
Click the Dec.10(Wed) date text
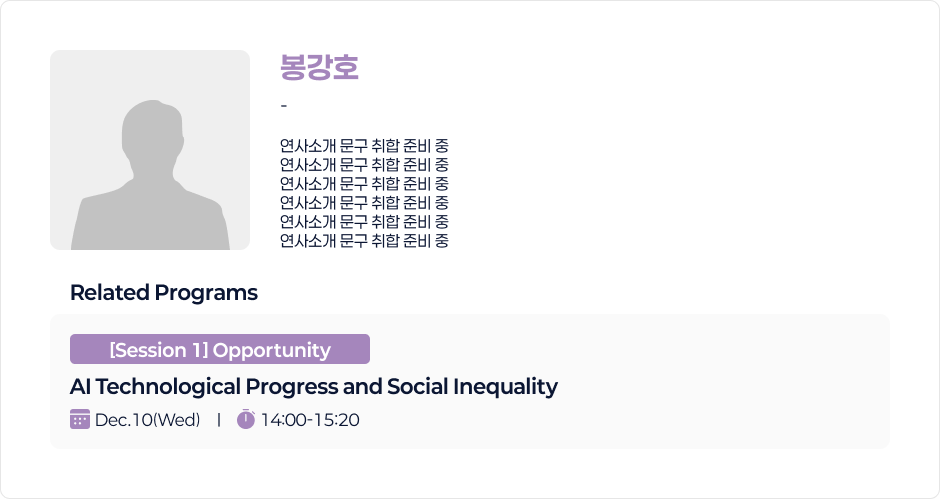click(x=147, y=420)
